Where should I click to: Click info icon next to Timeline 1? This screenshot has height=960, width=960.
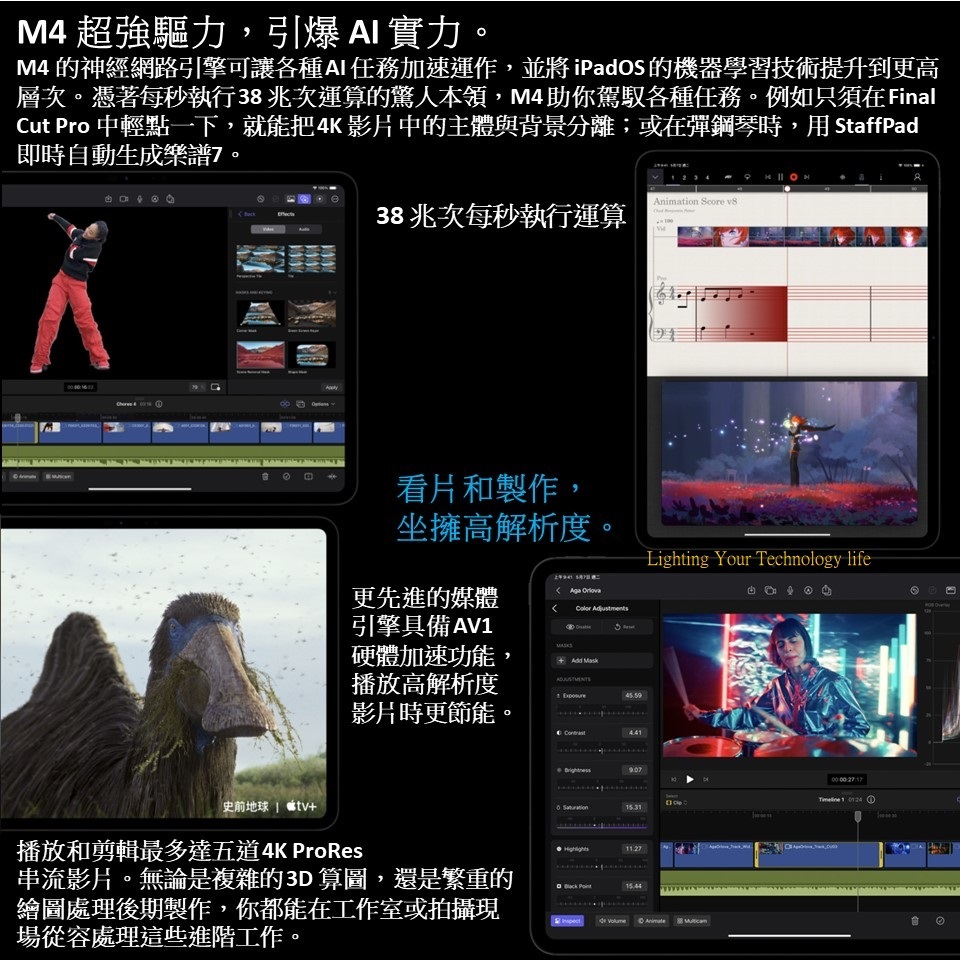click(x=871, y=800)
